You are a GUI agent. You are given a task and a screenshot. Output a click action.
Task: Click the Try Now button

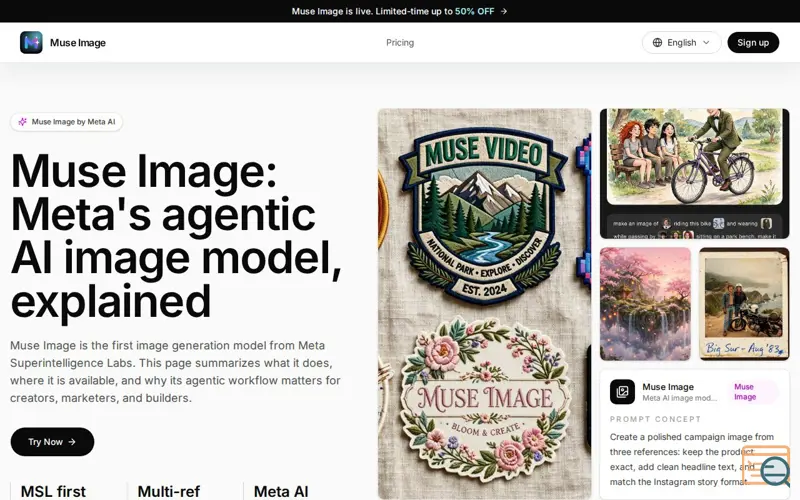tap(52, 442)
